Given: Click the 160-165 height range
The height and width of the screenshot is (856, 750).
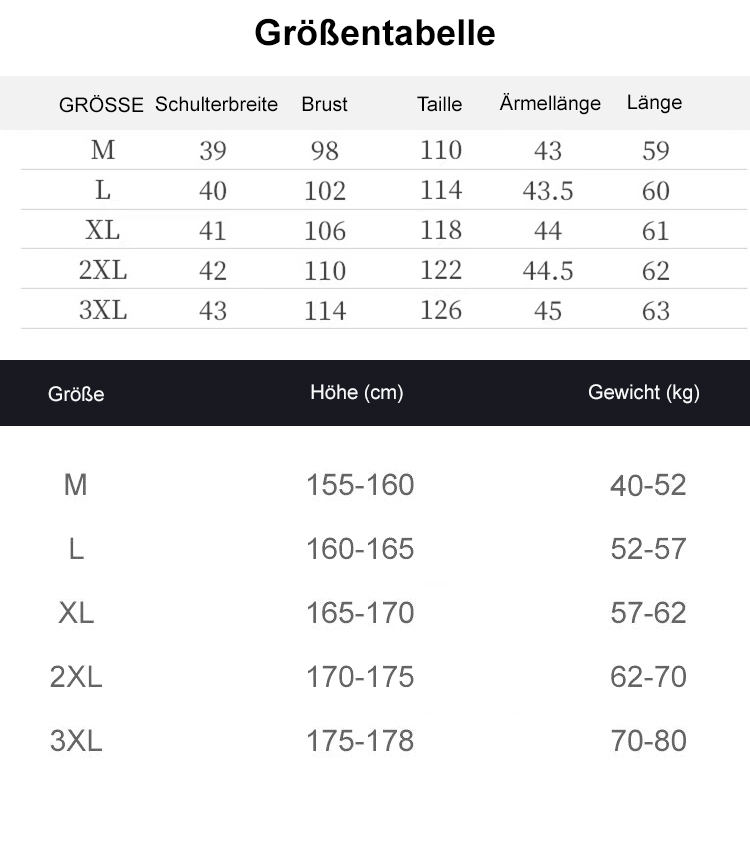Looking at the screenshot, I should [360, 549].
